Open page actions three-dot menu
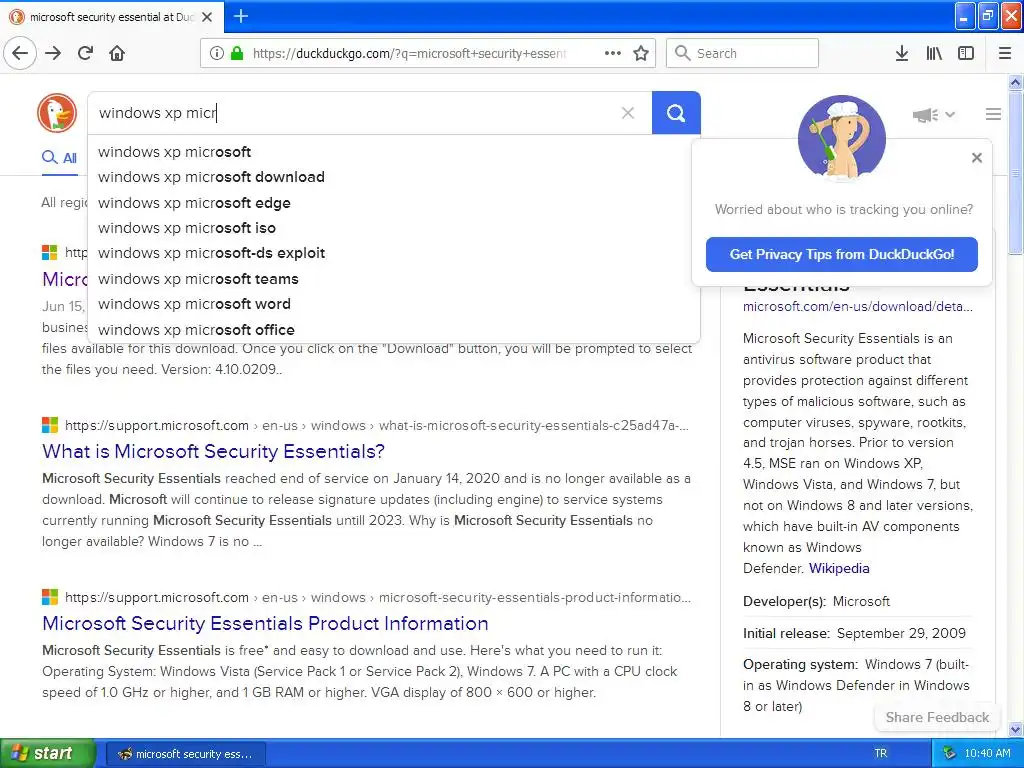 coord(613,53)
